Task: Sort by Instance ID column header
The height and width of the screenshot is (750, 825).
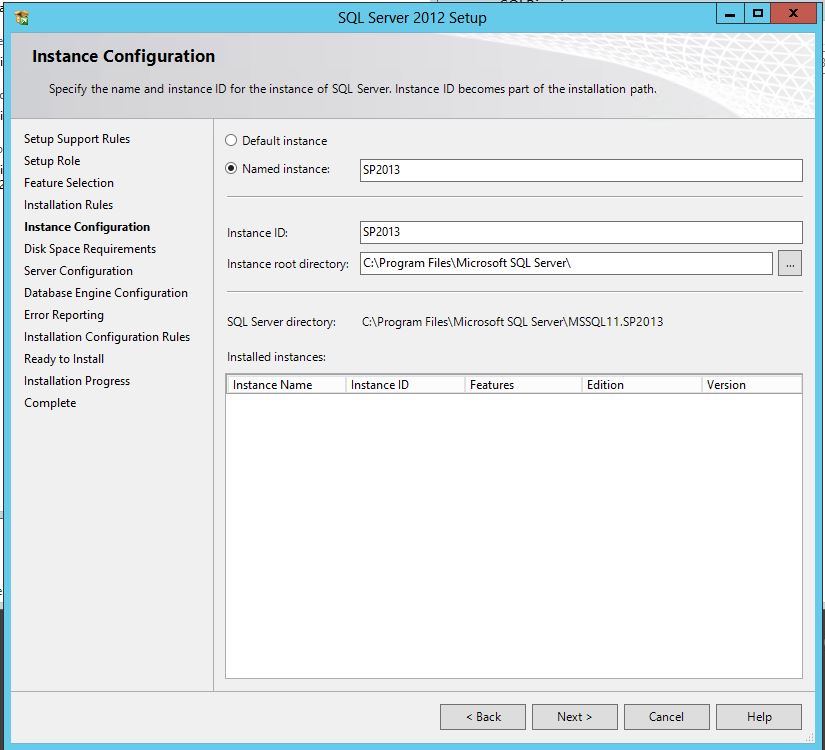Action: pos(405,385)
